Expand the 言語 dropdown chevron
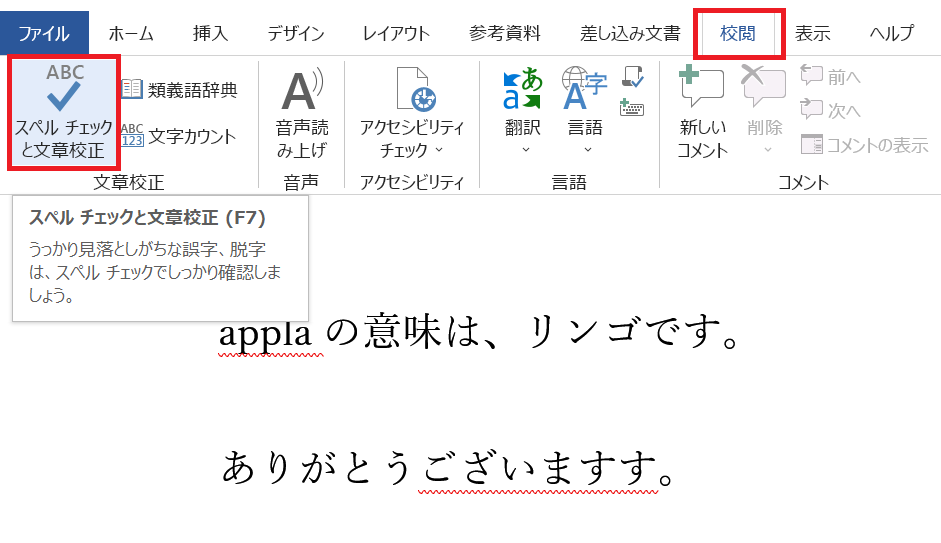Screen dimensions: 941x543 (x=588, y=149)
